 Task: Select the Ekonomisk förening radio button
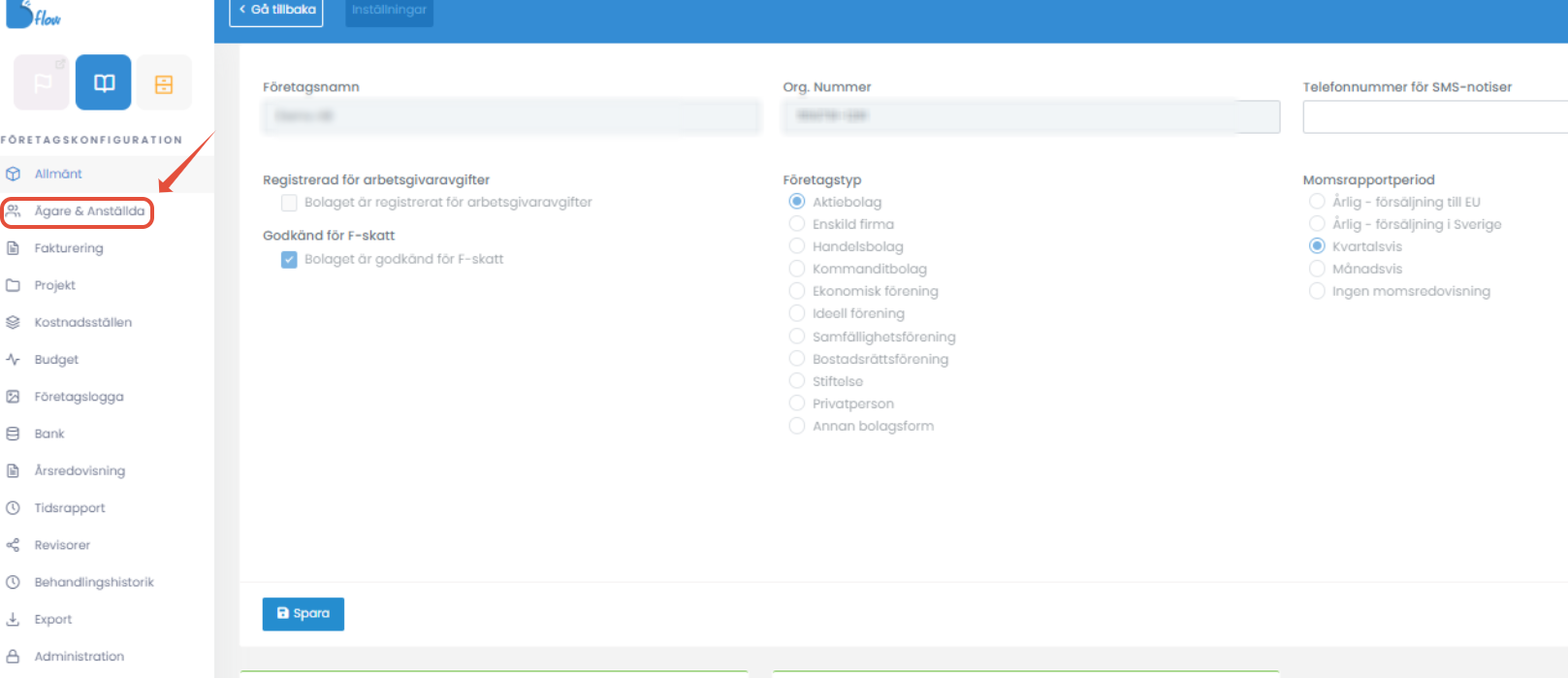[797, 291]
